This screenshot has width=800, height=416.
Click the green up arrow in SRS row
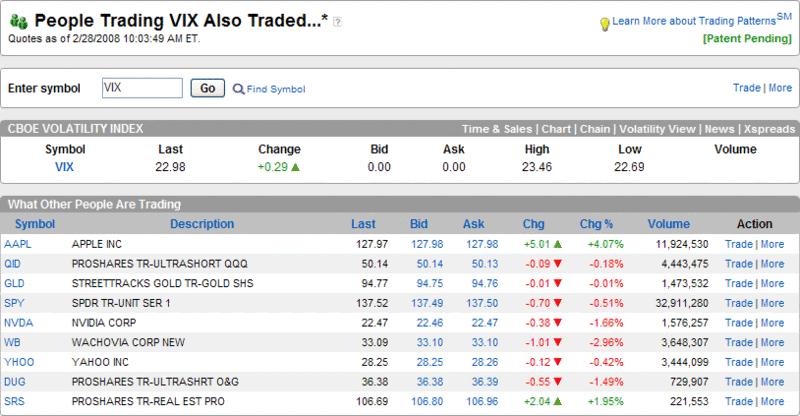(557, 401)
